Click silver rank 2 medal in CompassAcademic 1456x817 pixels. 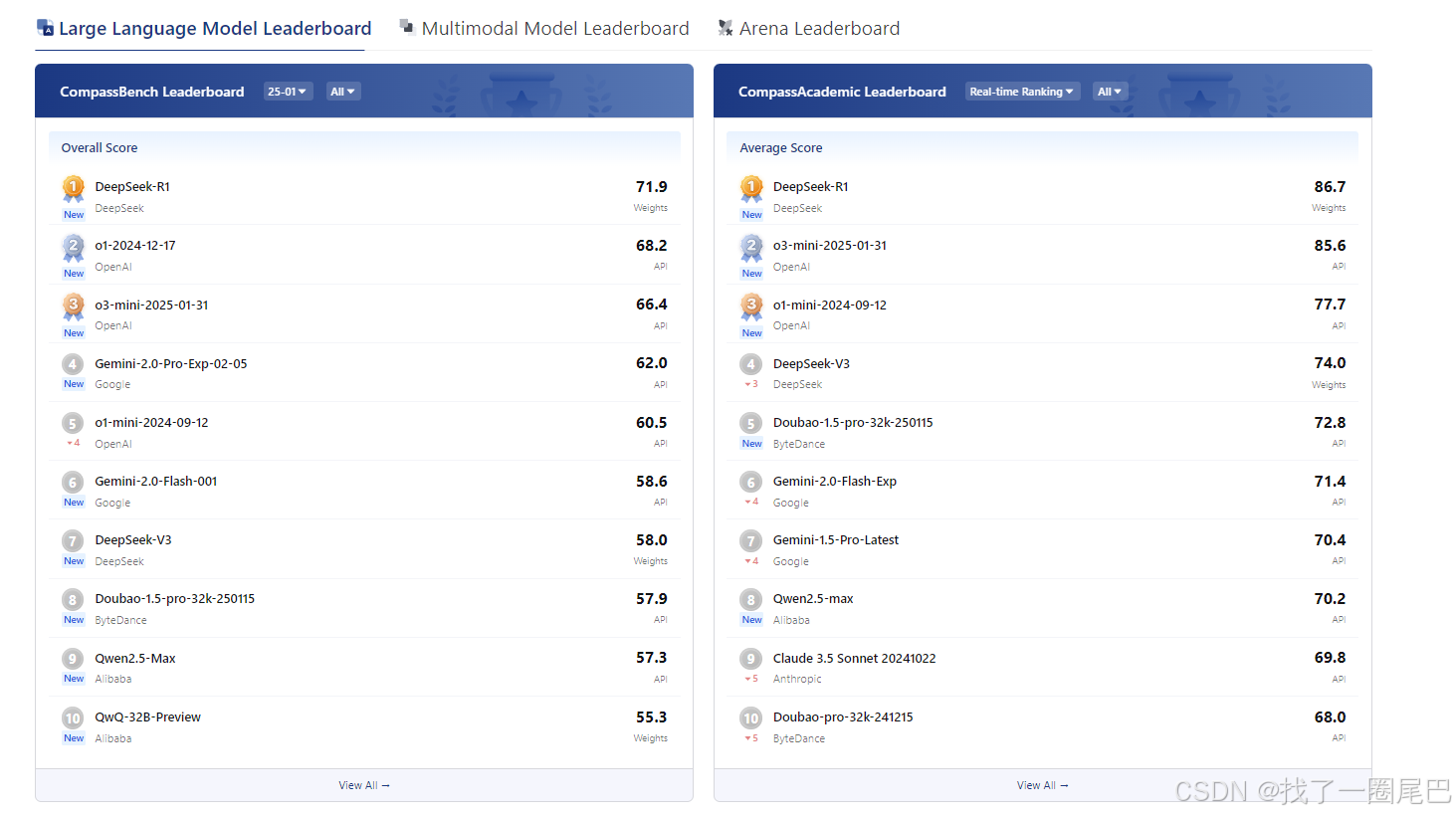click(751, 247)
